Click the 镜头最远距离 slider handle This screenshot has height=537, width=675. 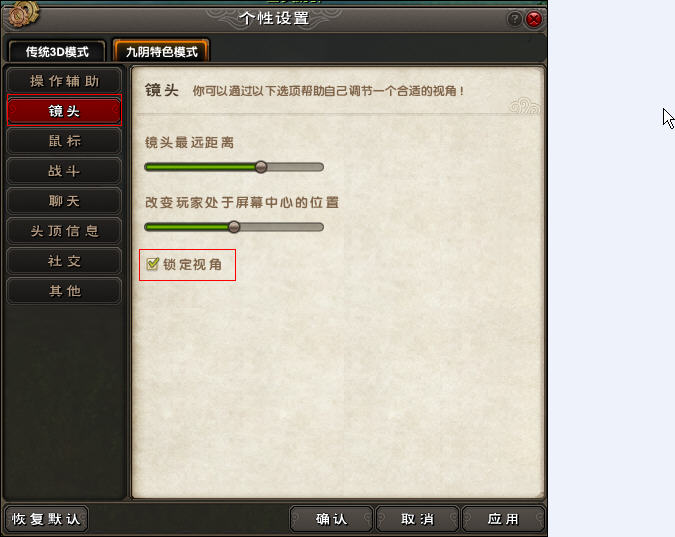click(261, 167)
